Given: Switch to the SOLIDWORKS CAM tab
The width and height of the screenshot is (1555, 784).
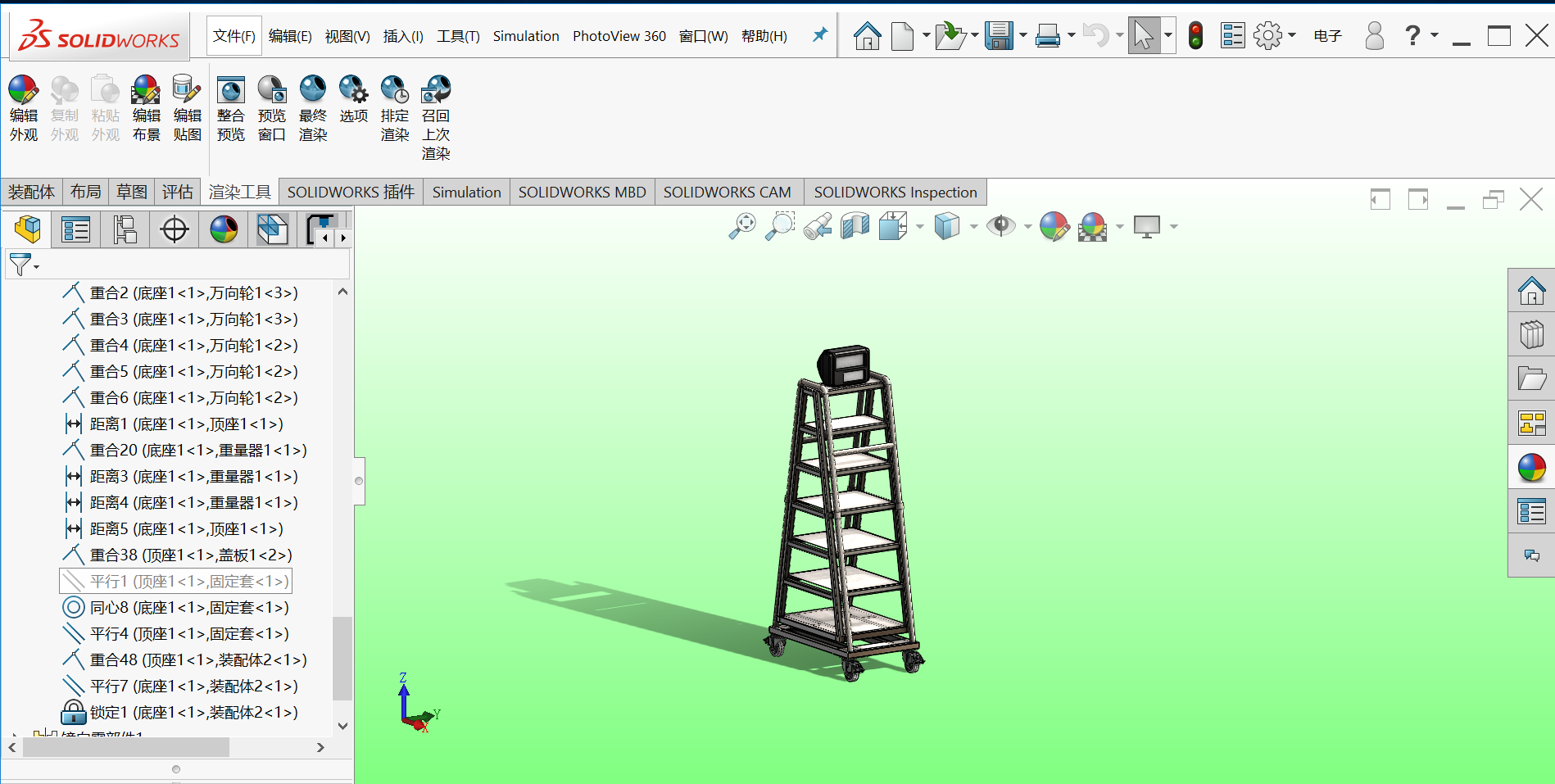Looking at the screenshot, I should coord(727,193).
